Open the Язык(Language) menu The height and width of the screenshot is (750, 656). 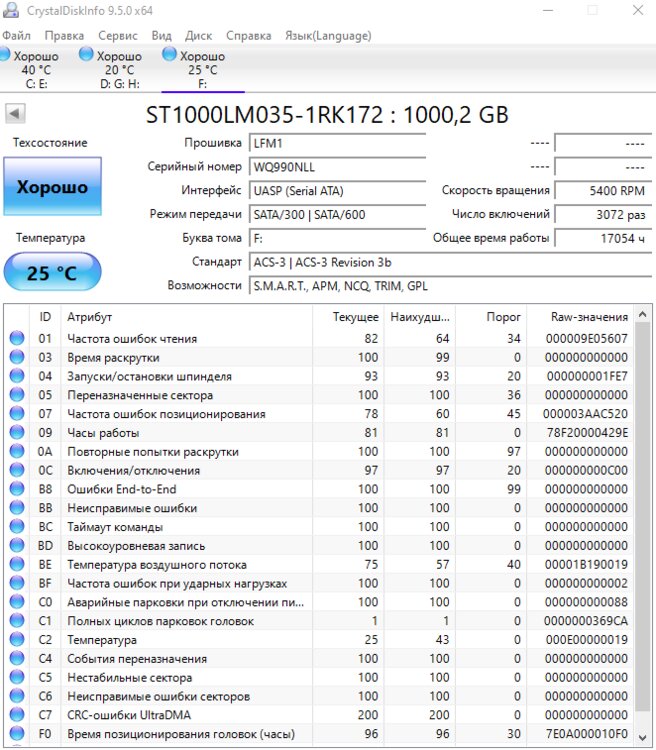coord(328,35)
